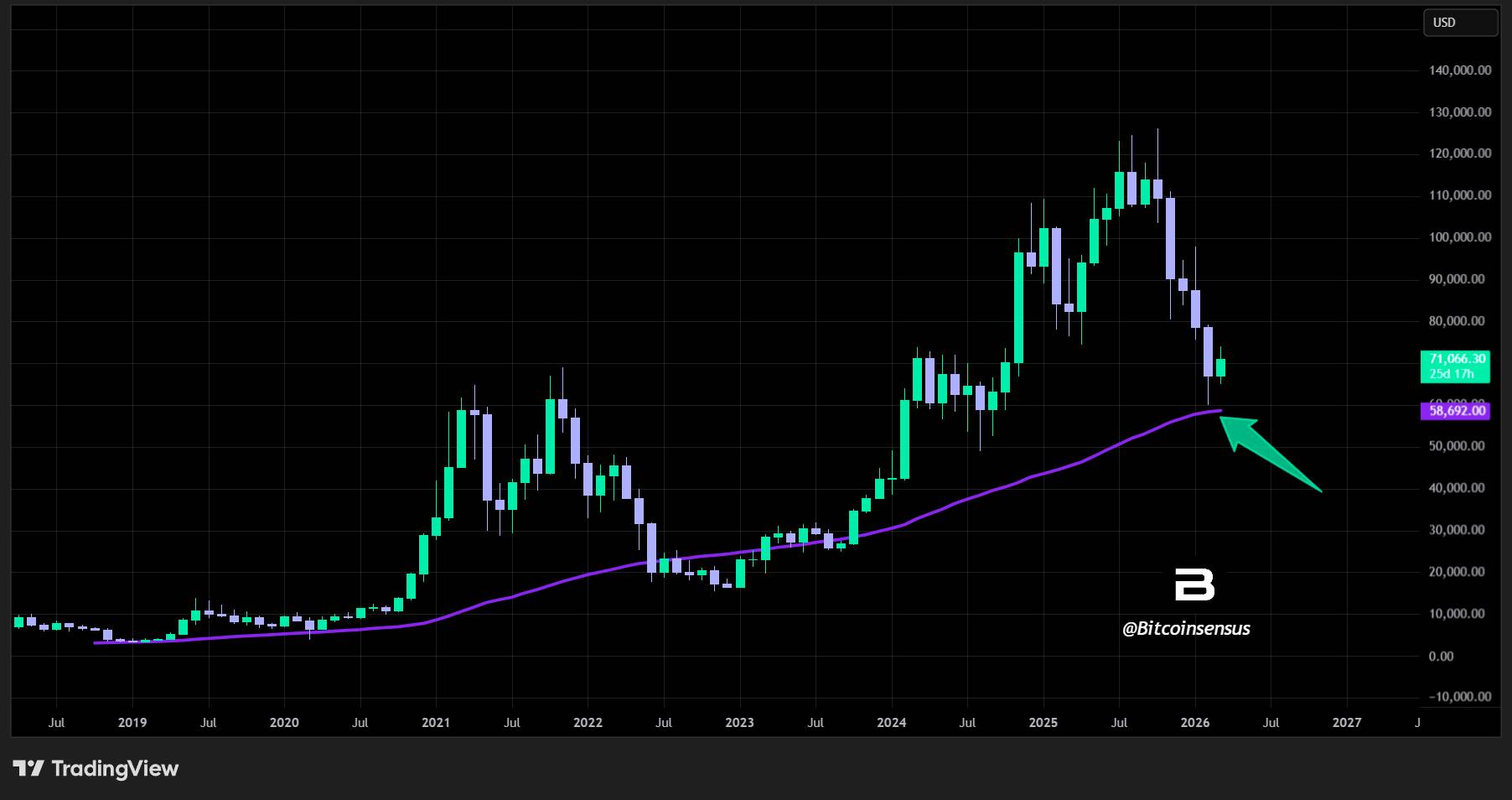Click the -10,000.00 price axis label
The width and height of the screenshot is (1512, 800).
click(x=1458, y=697)
